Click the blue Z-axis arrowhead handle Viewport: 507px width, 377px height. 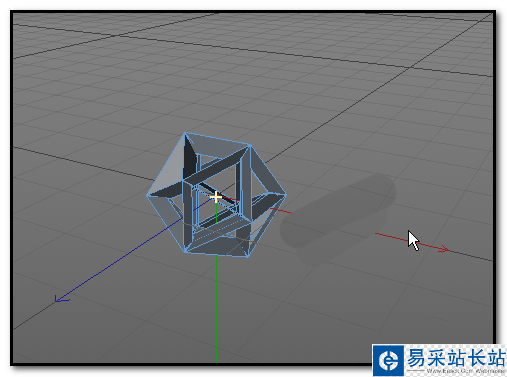click(x=62, y=298)
